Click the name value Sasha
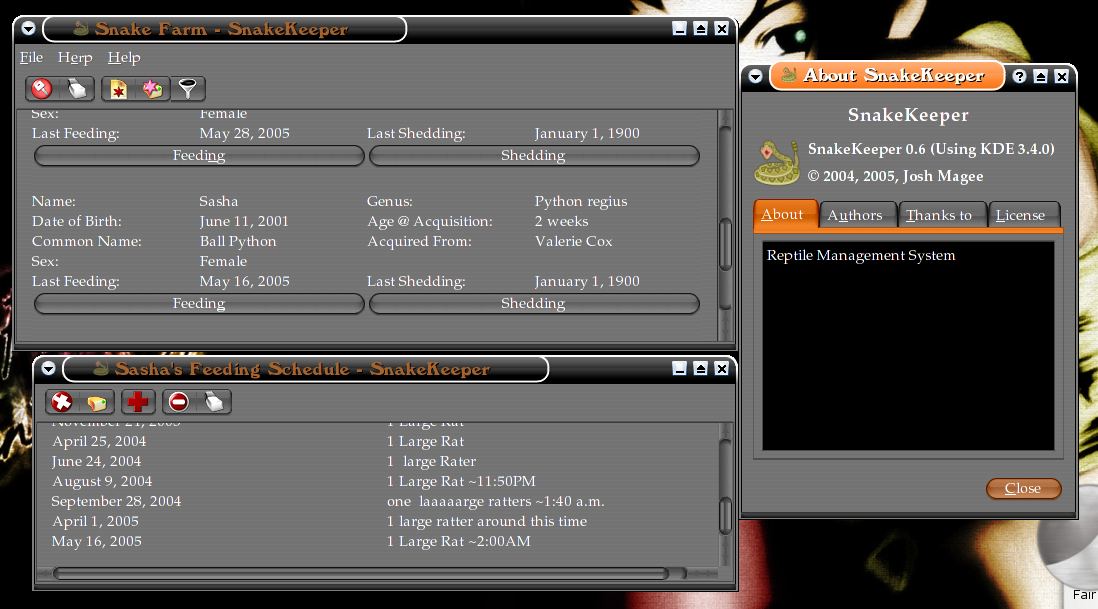The height and width of the screenshot is (609, 1098). click(x=218, y=201)
